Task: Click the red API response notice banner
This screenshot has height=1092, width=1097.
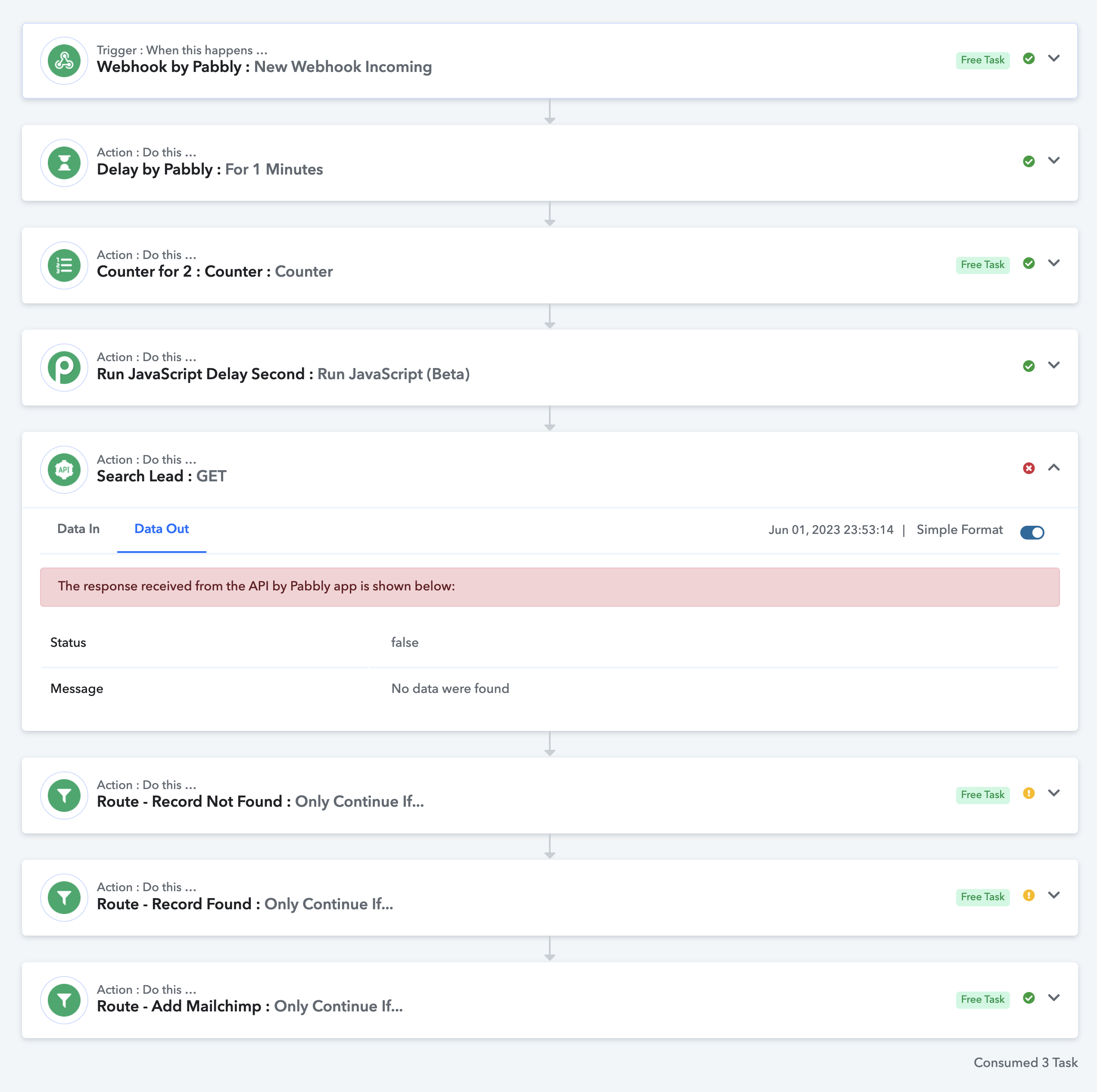Action: pos(550,587)
